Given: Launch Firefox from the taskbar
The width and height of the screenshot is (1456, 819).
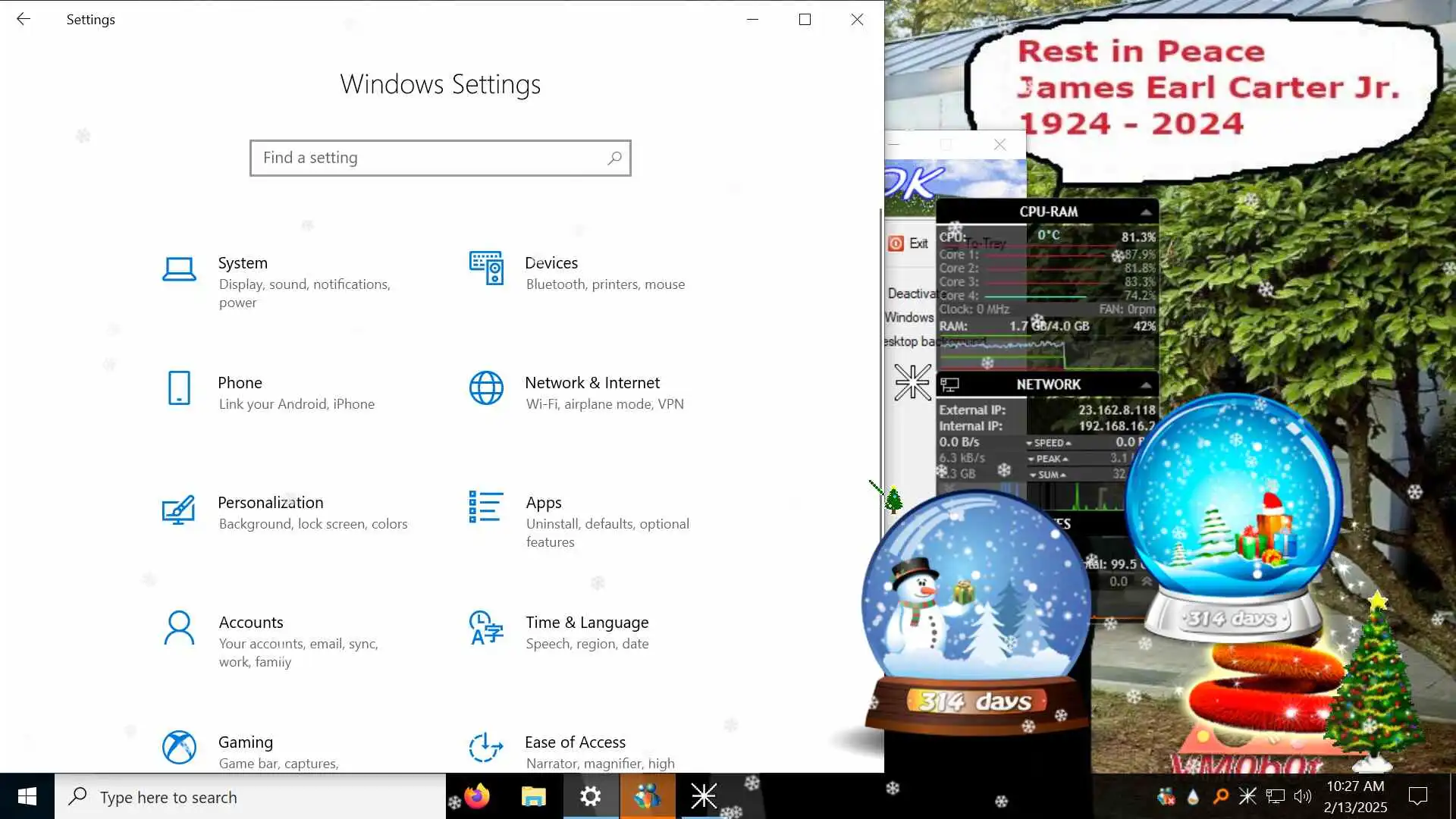Looking at the screenshot, I should 478,796.
